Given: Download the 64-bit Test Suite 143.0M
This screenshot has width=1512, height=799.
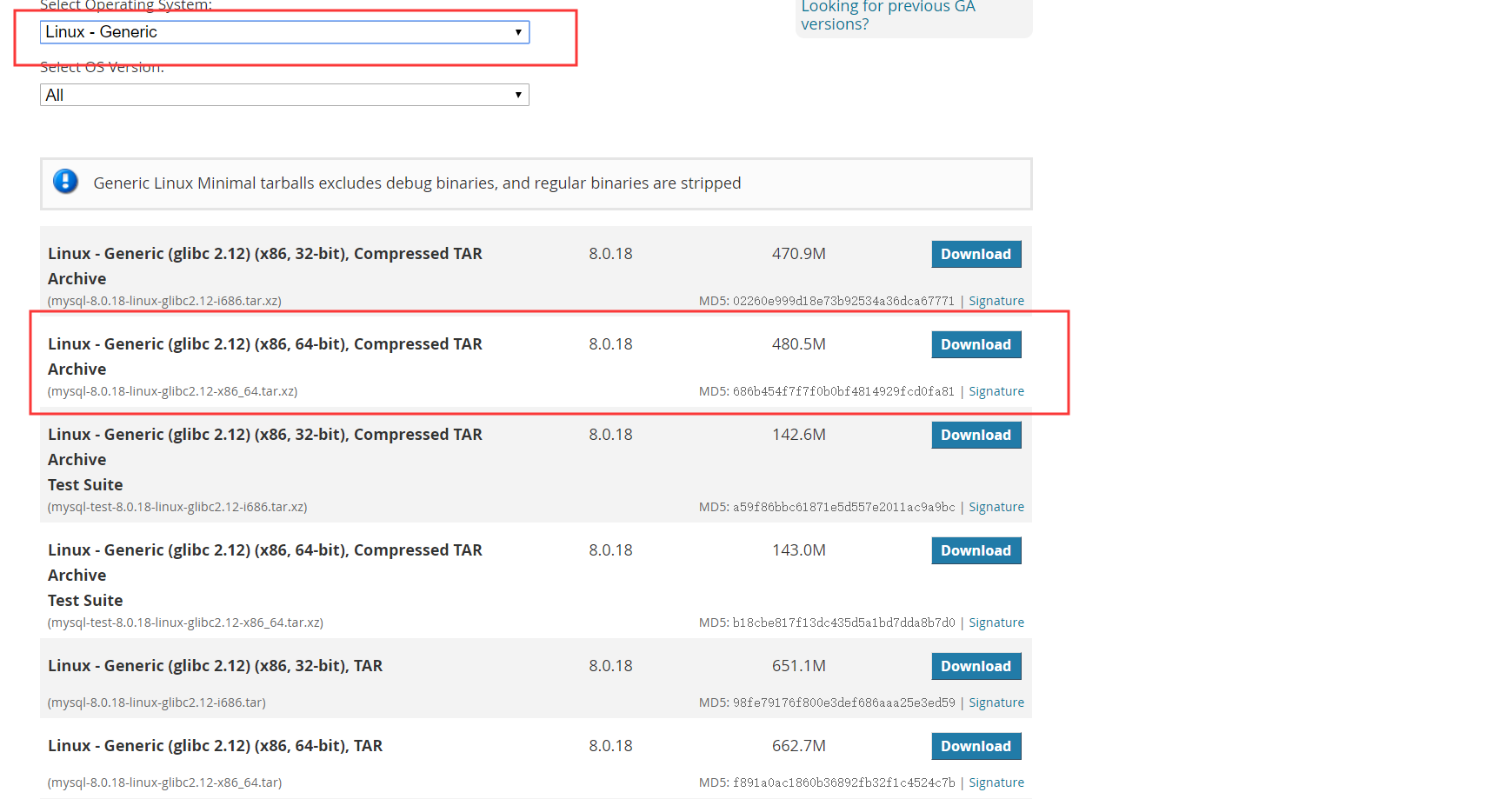Looking at the screenshot, I should [976, 550].
